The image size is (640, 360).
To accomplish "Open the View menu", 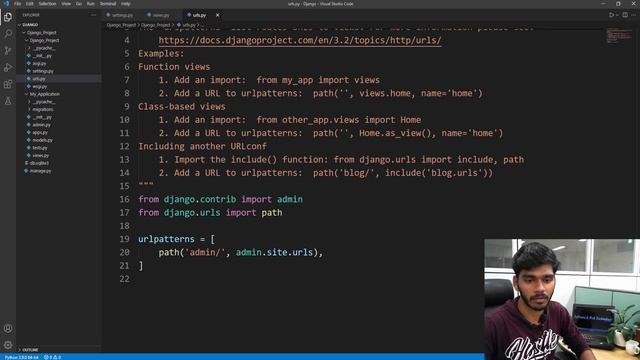I will pyautogui.click(x=66, y=4).
